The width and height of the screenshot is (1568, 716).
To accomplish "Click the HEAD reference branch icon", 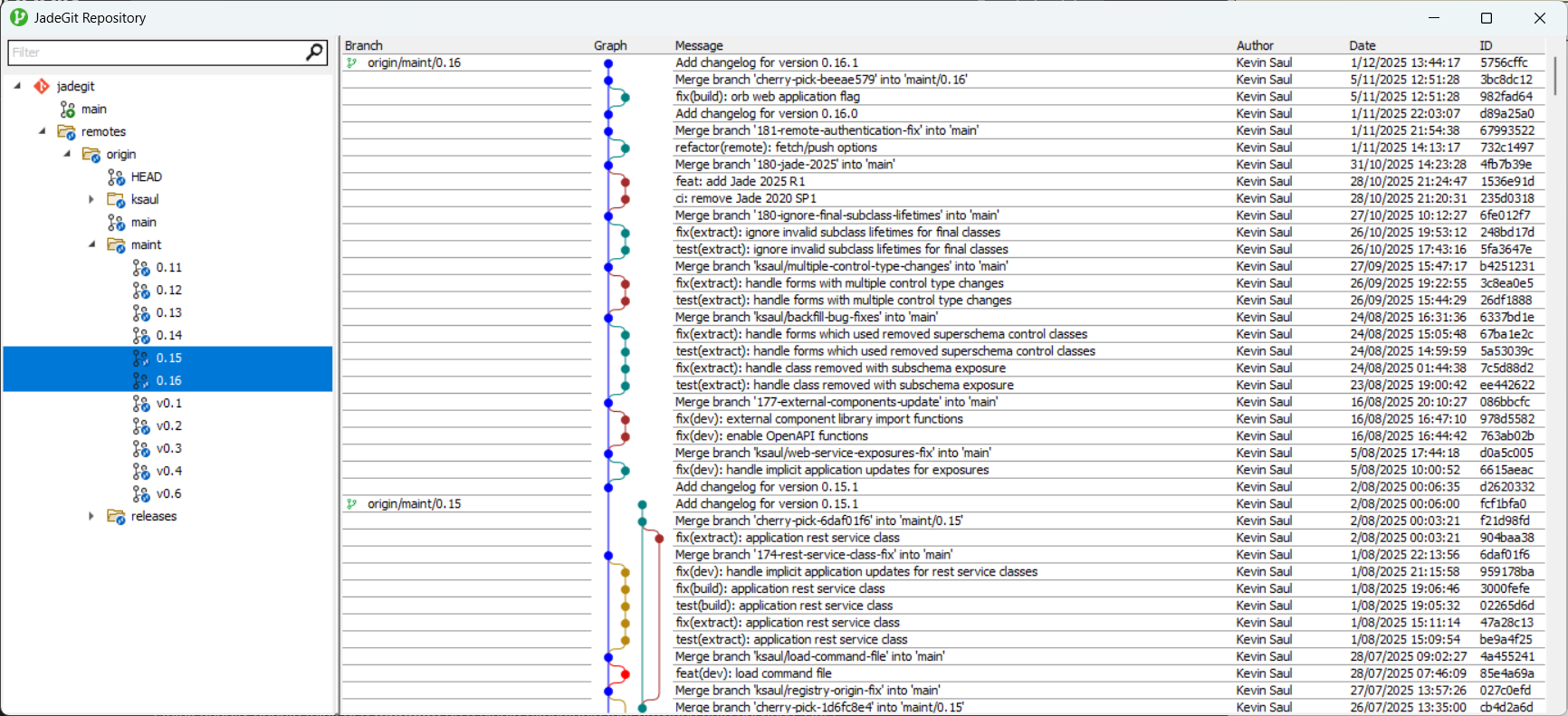I will (116, 177).
